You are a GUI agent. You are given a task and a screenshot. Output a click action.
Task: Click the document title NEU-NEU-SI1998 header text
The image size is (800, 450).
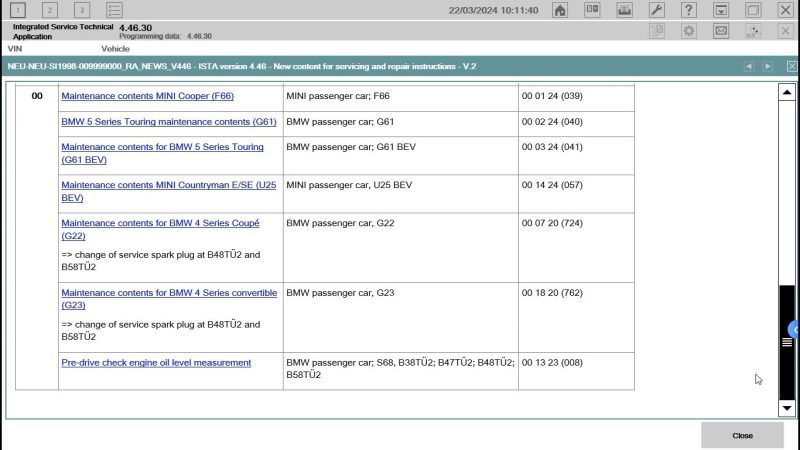click(242, 66)
